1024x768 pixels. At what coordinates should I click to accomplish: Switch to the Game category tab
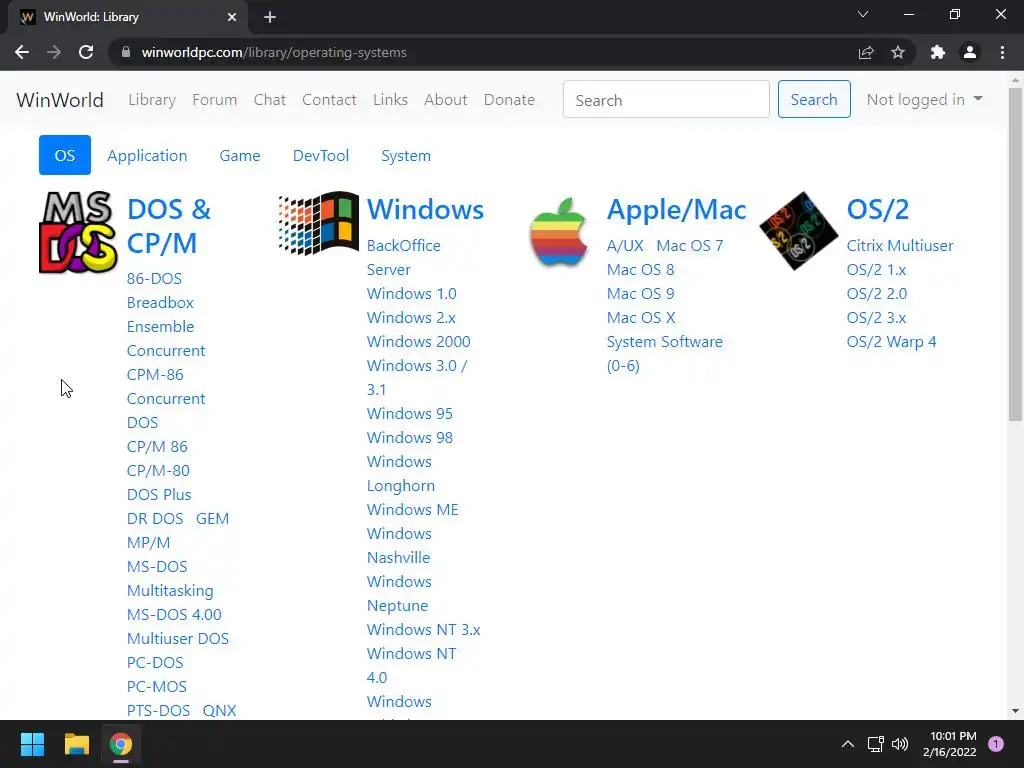tap(240, 155)
